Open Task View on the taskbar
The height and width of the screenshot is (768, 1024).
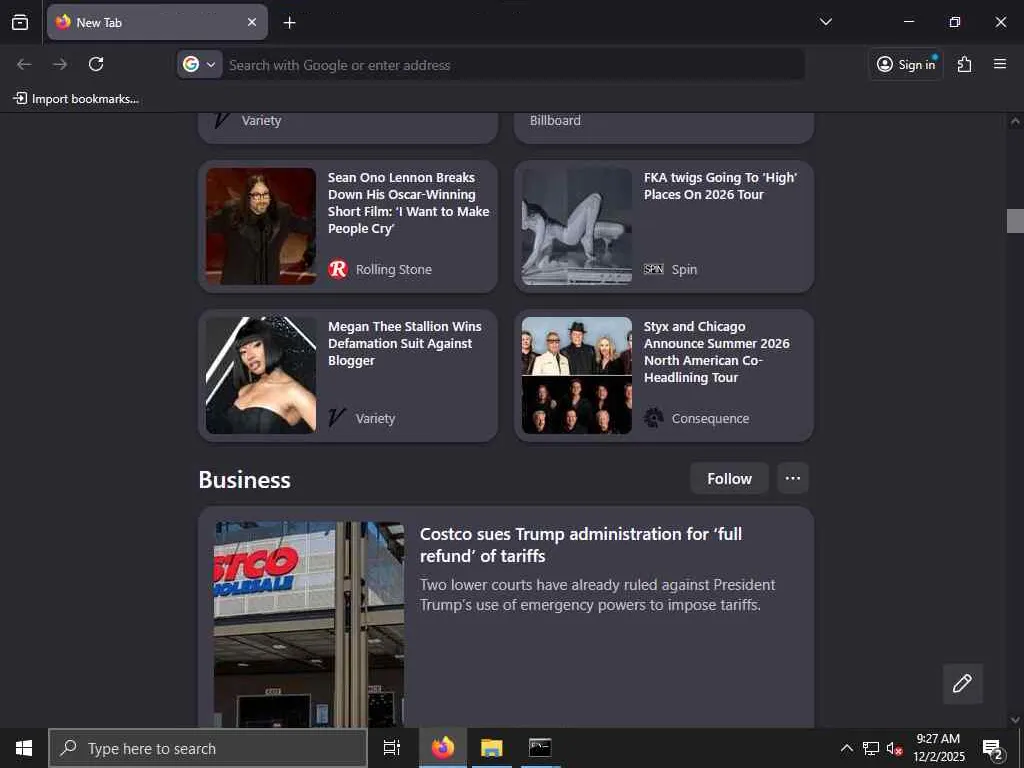[392, 748]
